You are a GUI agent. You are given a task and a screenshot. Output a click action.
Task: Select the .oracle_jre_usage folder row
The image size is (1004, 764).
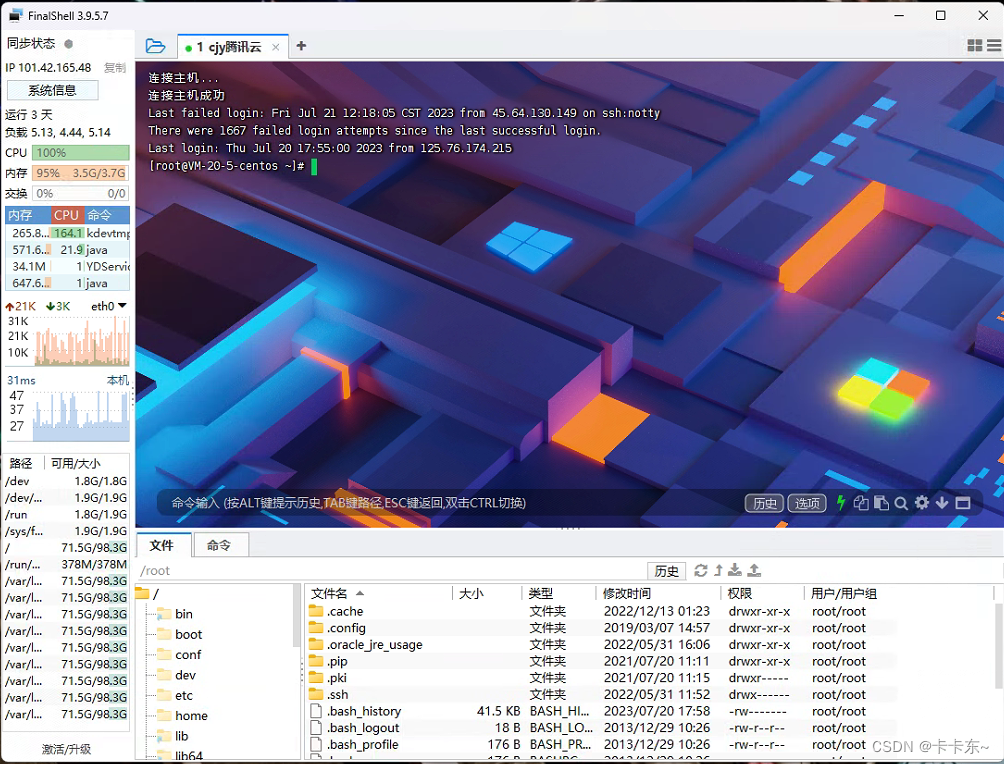point(602,644)
